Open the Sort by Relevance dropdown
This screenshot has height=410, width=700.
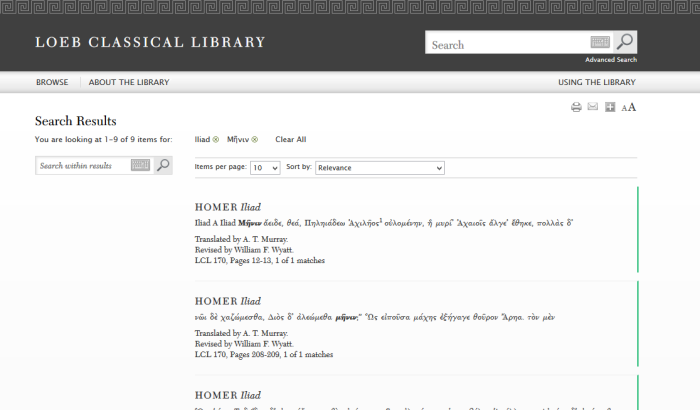pos(380,168)
